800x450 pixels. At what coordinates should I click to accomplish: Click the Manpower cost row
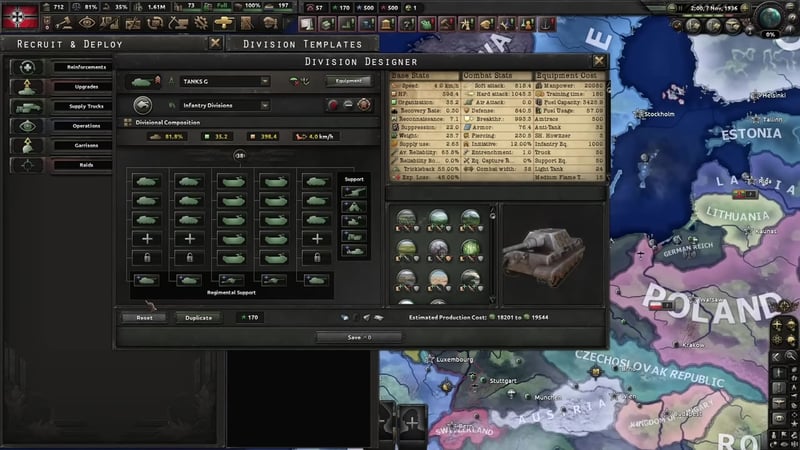[x=569, y=86]
